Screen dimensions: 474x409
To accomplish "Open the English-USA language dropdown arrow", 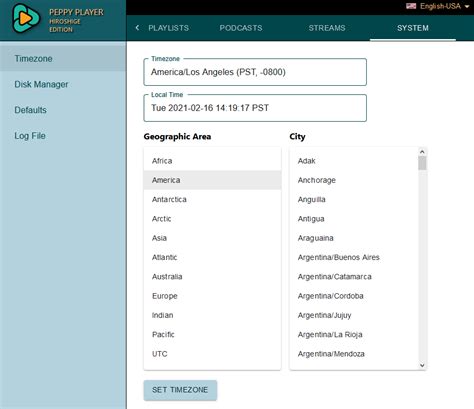I will click(467, 6).
